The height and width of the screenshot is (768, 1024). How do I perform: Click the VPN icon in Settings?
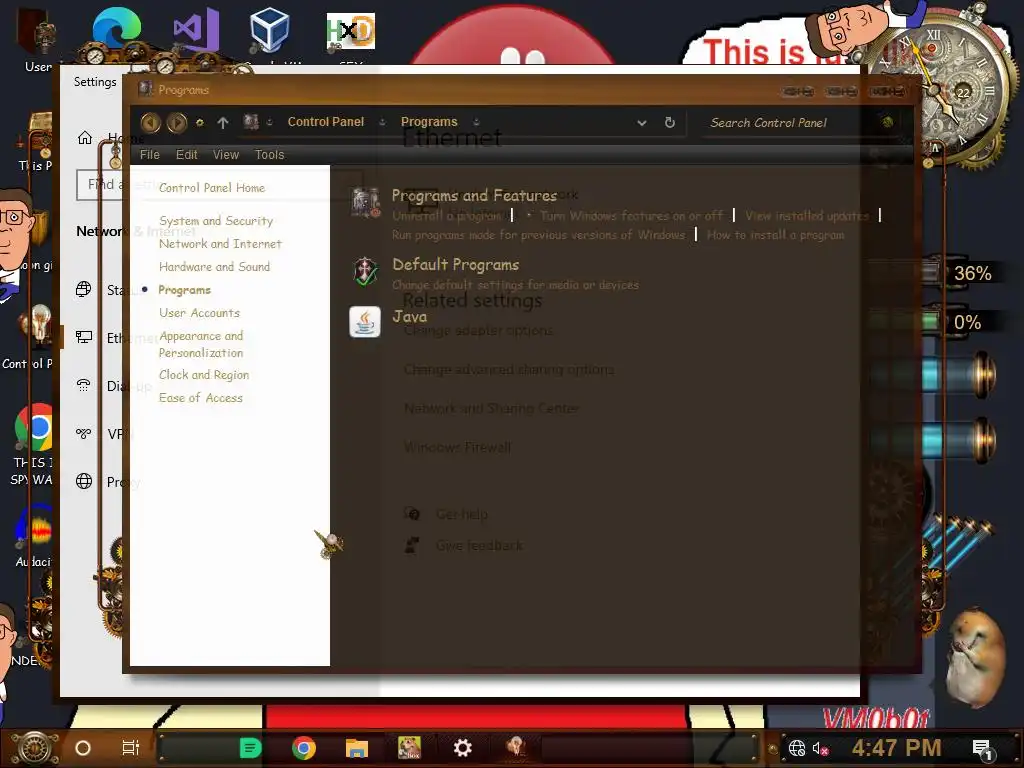tap(84, 434)
